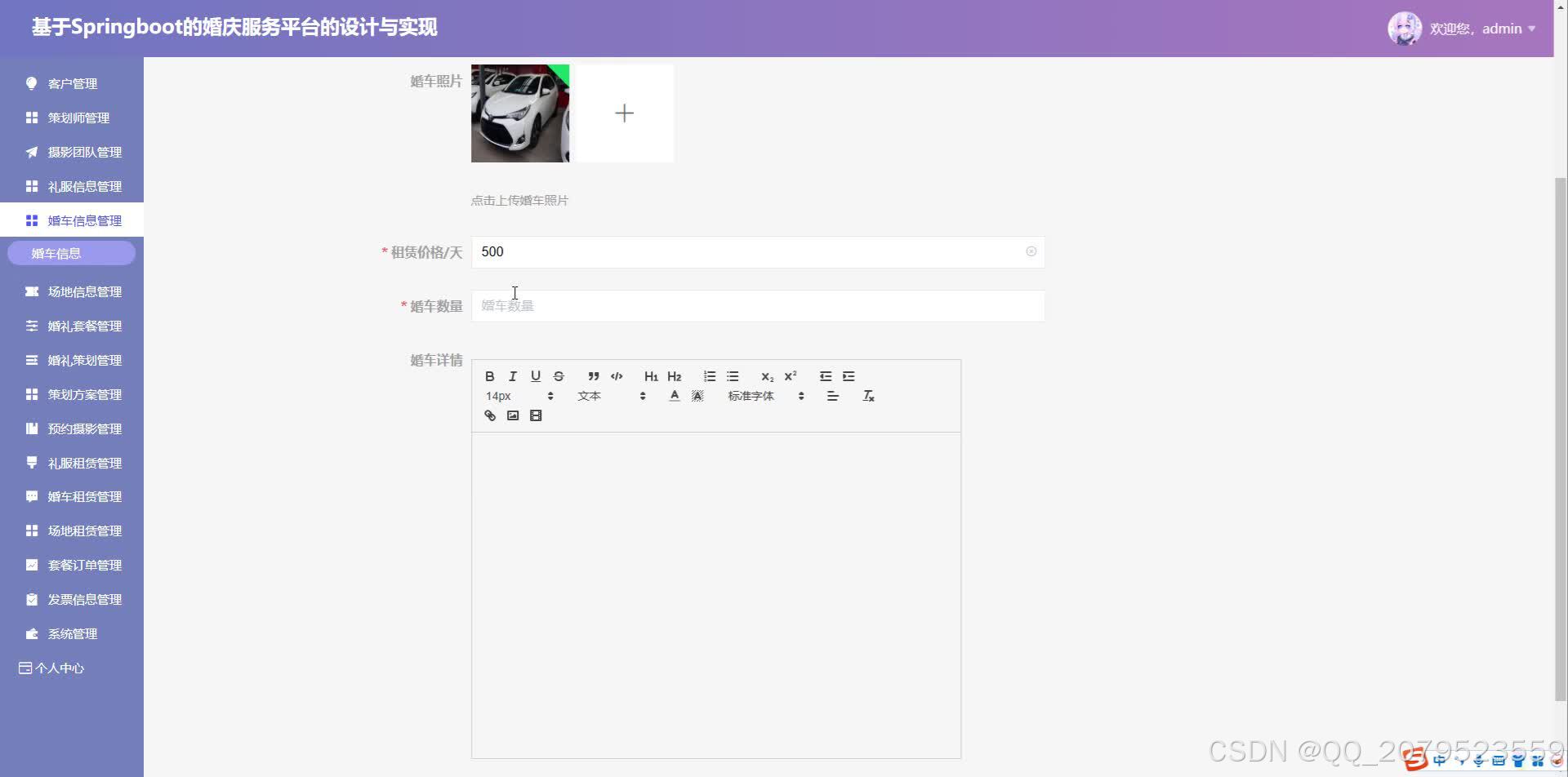Open 系统管理 from the left menu
Viewport: 1568px width, 777px height.
[x=73, y=633]
